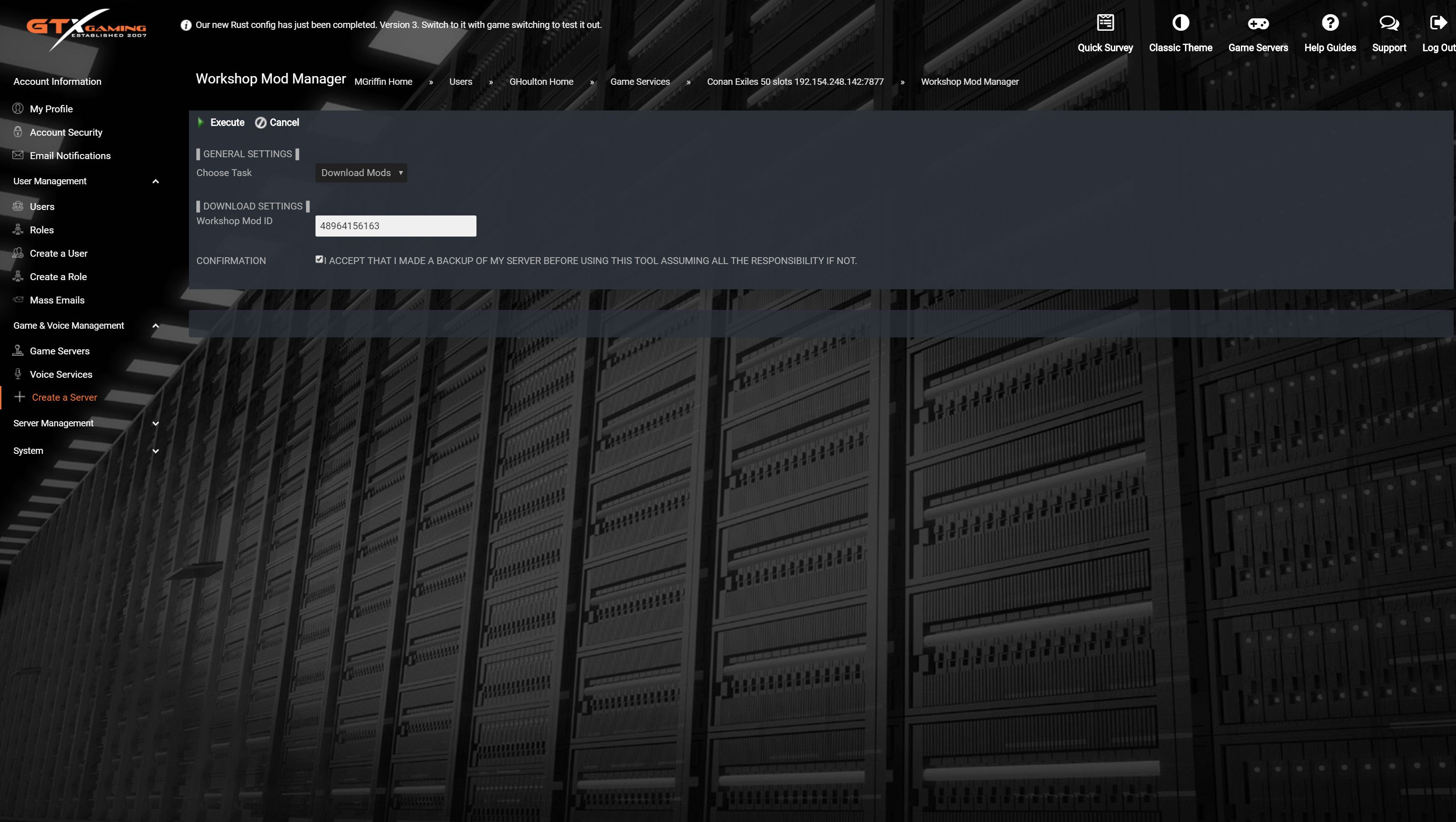Viewport: 1456px width, 822px height.
Task: Open Conan Exiles 50 slots breadcrumb
Action: click(x=795, y=81)
